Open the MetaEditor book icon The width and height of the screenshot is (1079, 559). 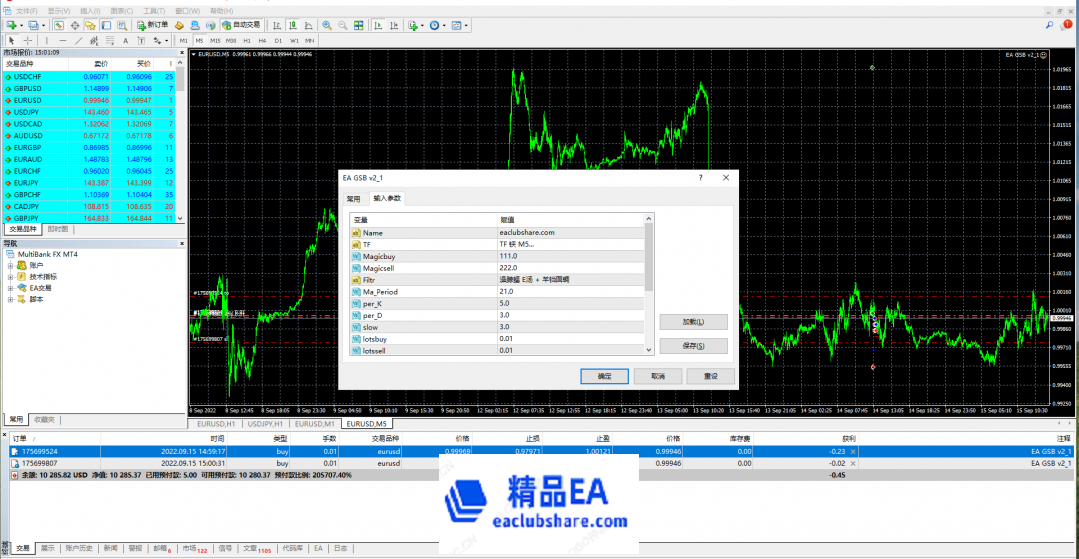(179, 25)
